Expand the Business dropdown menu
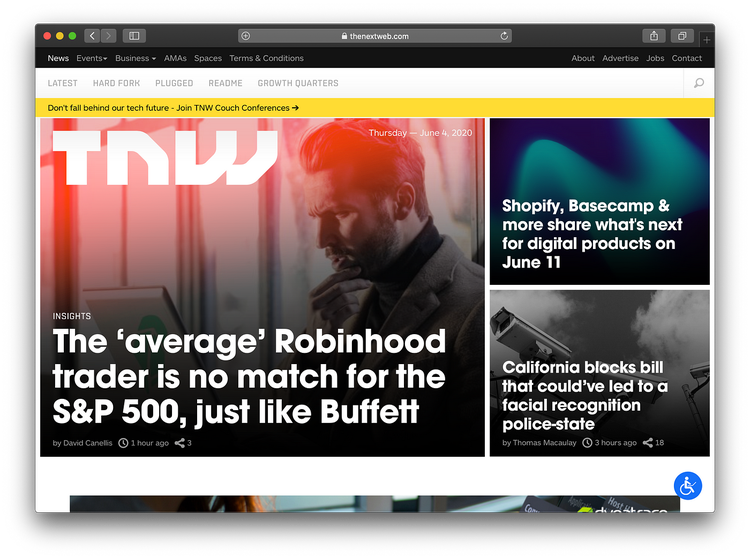Screen dimensions: 750x559 135,58
